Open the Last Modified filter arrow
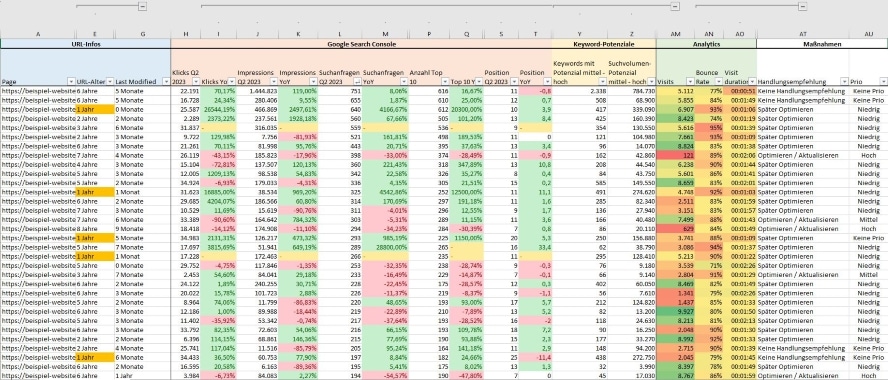This screenshot has width=888, height=380. [x=166, y=81]
